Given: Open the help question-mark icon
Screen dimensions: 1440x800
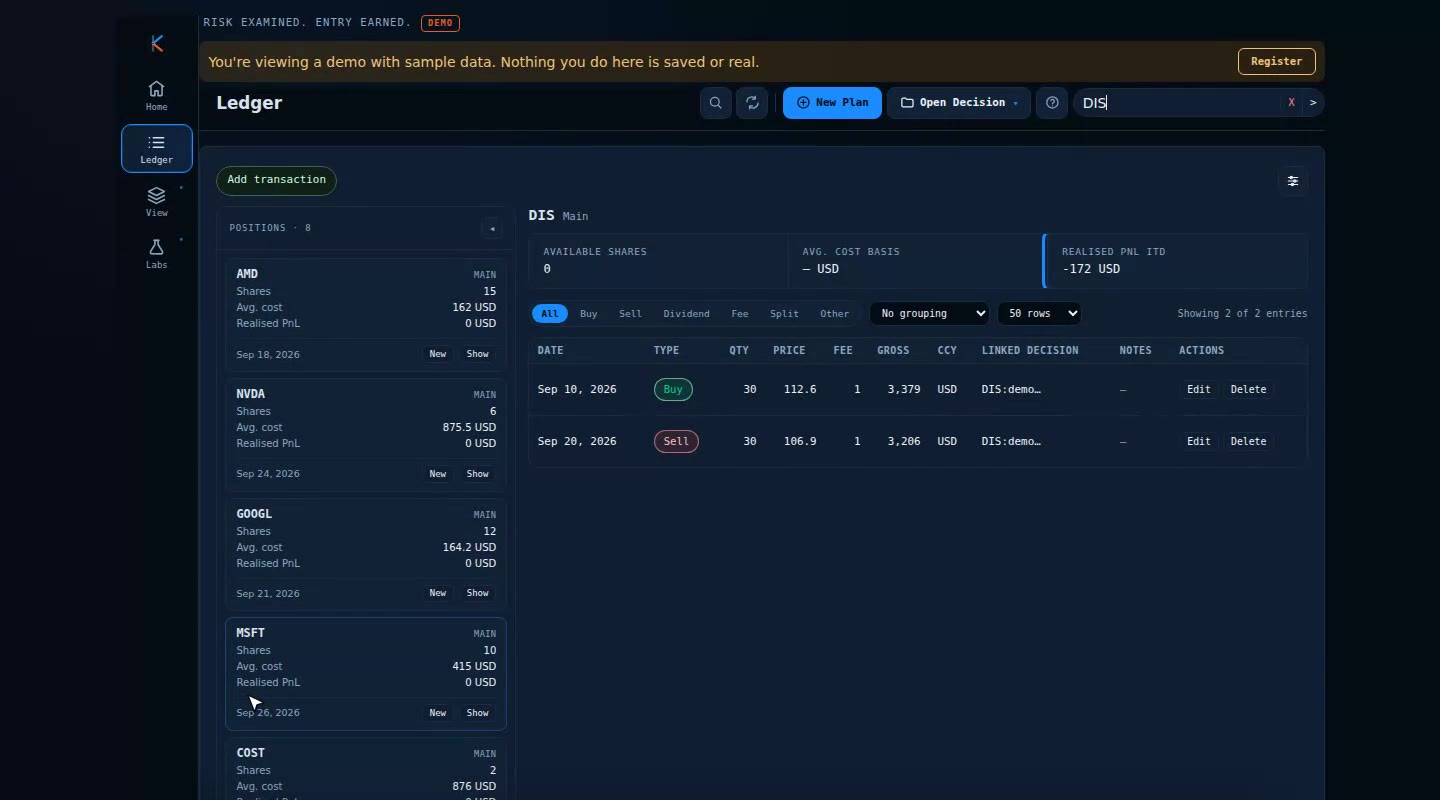Looking at the screenshot, I should 1052,103.
